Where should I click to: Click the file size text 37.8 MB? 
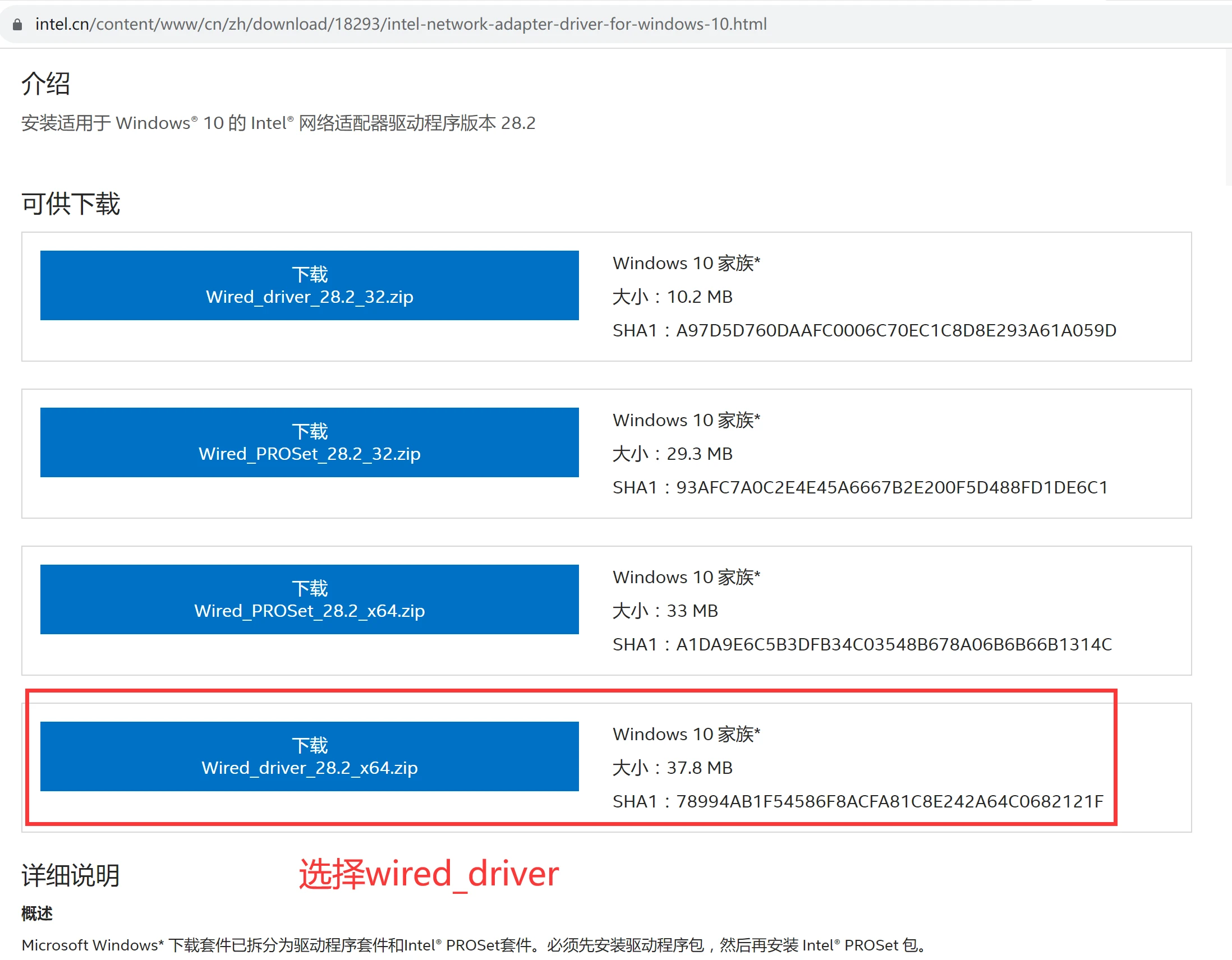click(700, 767)
